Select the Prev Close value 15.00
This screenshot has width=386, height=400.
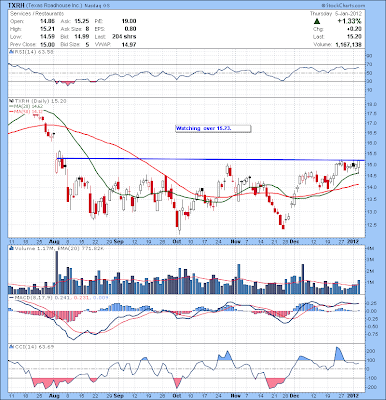pyautogui.click(x=47, y=44)
